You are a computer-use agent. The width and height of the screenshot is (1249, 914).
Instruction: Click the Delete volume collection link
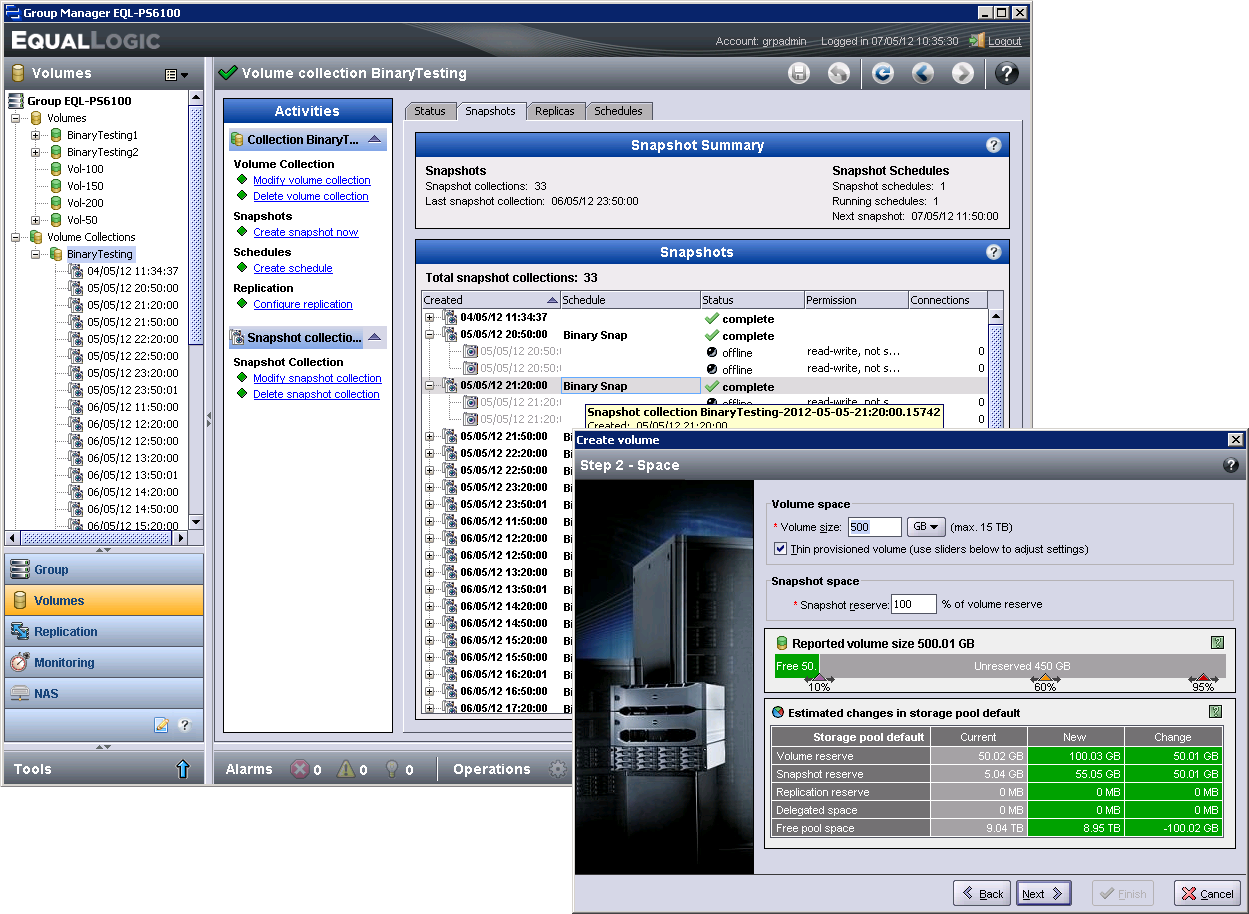click(310, 196)
